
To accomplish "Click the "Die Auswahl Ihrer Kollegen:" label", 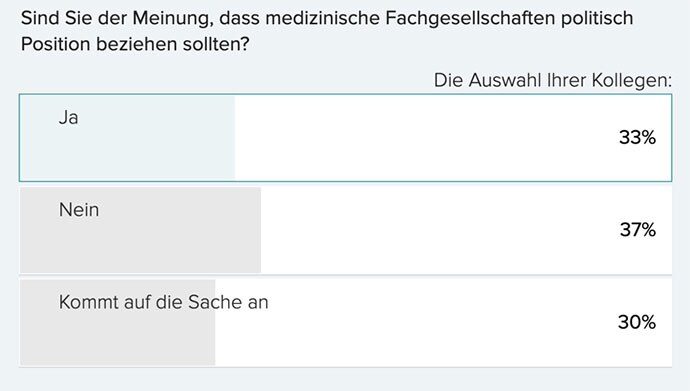I will click(553, 80).
